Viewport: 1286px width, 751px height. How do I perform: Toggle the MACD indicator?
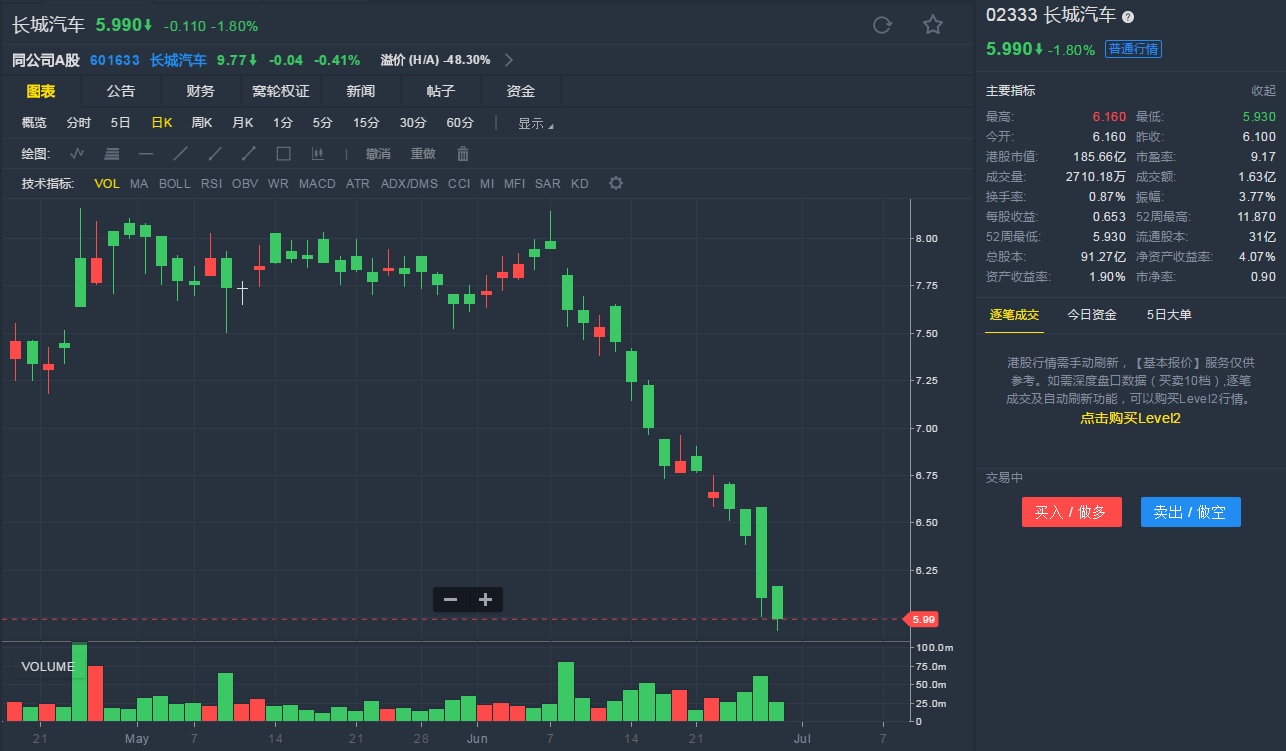coord(317,183)
